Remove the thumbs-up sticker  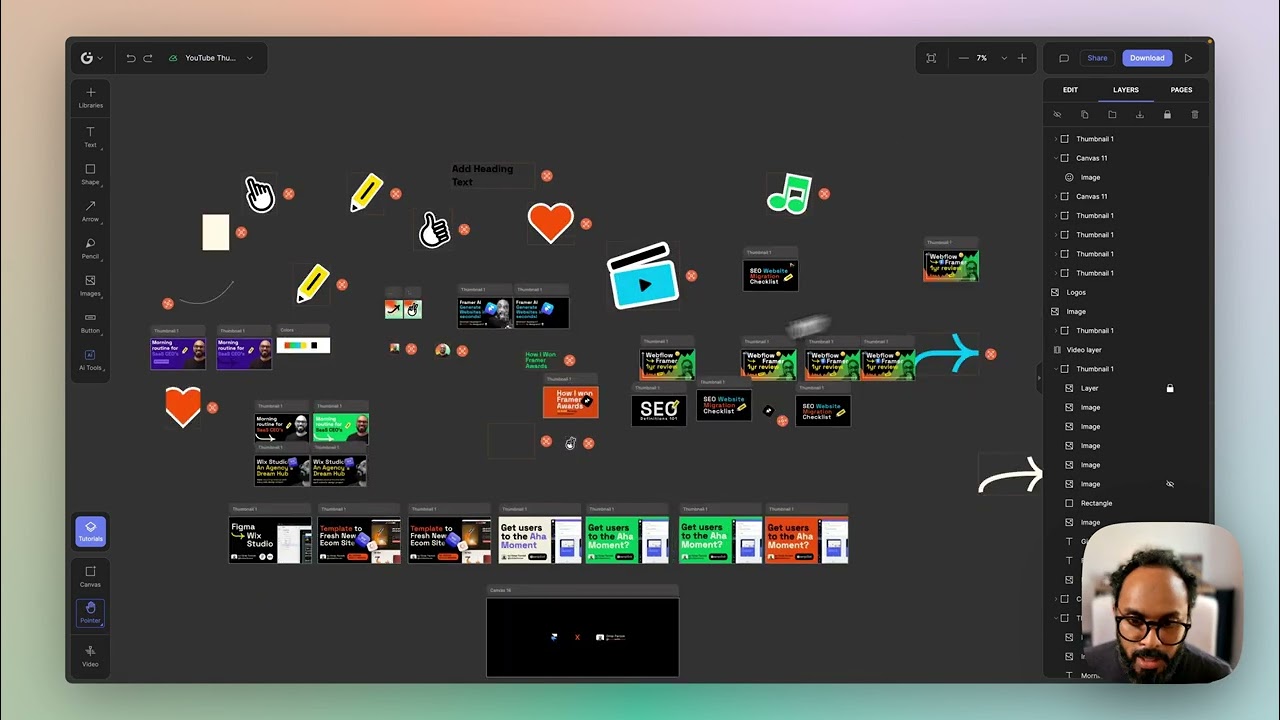[x=464, y=230]
